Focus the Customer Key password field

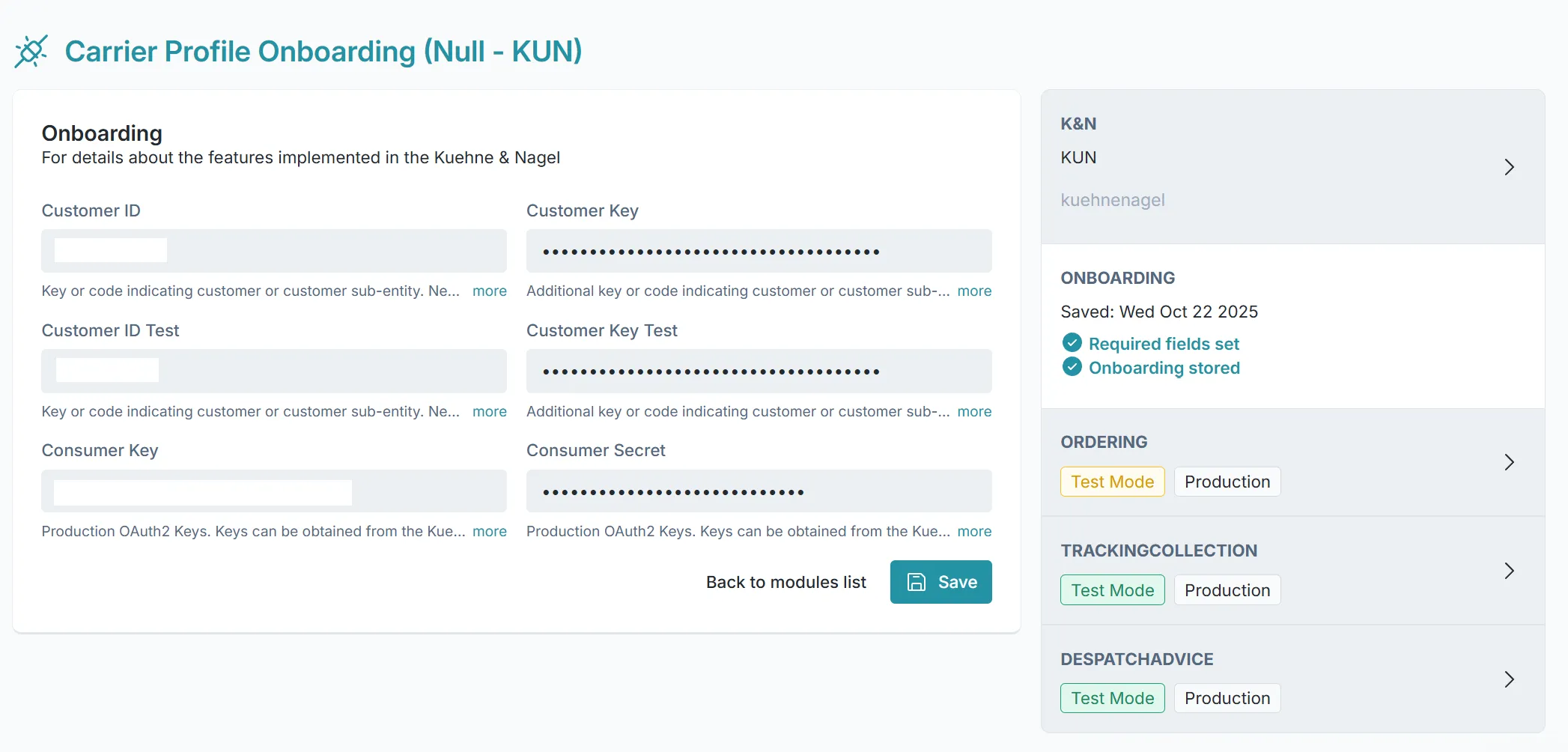(759, 251)
